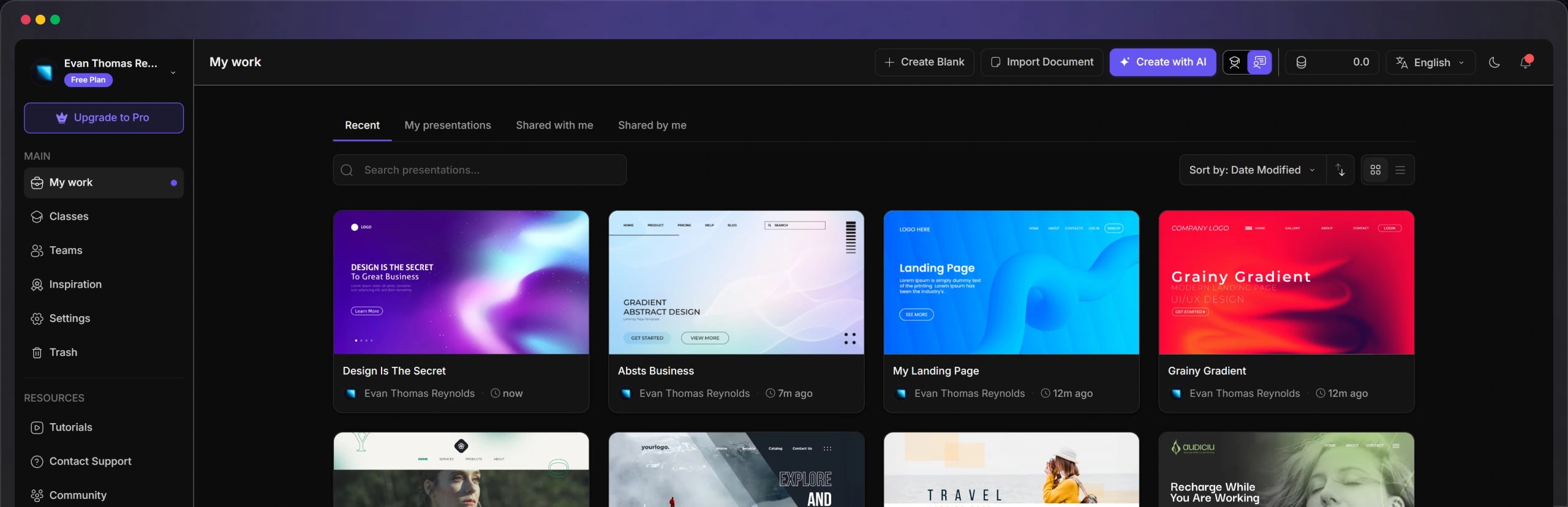Viewport: 1568px width, 507px height.
Task: Click the Community people icon
Action: (x=37, y=495)
